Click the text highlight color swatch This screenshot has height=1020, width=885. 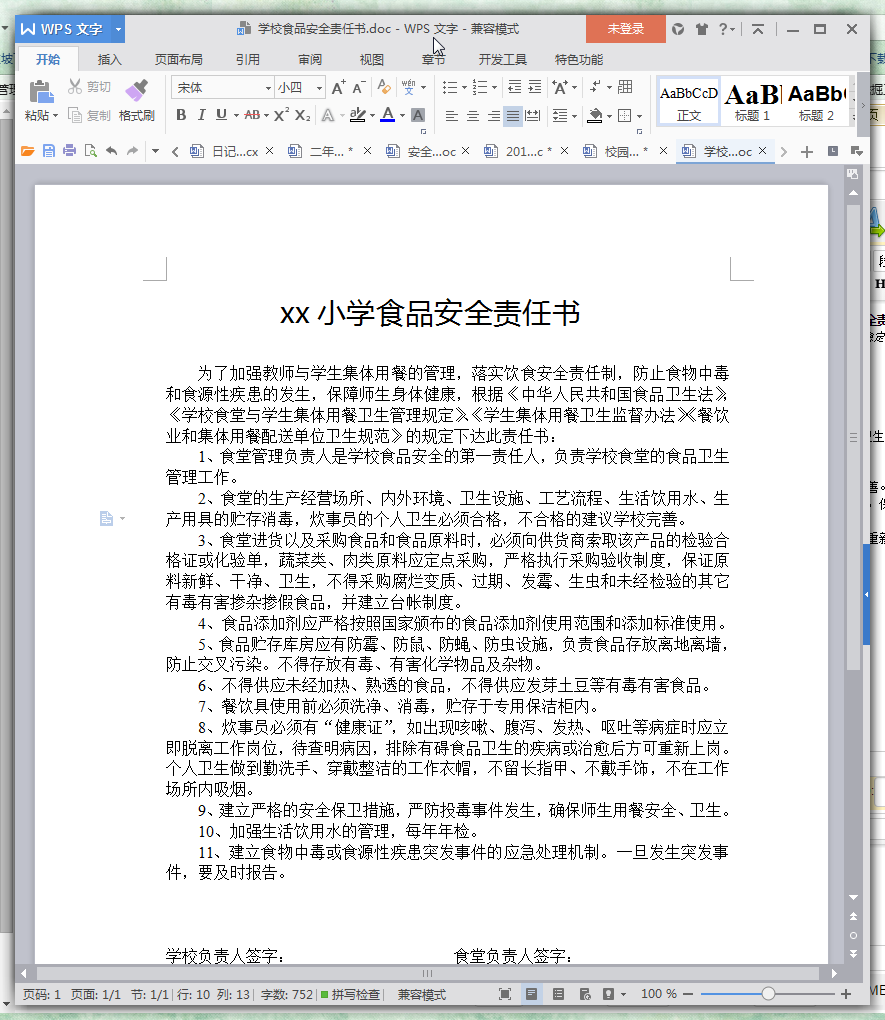pos(357,115)
